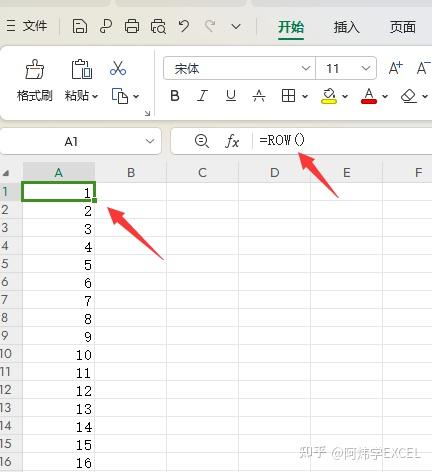Viewport: 432px width, 472px height.
Task: Click the 粘贴 paste button
Action: click(81, 81)
